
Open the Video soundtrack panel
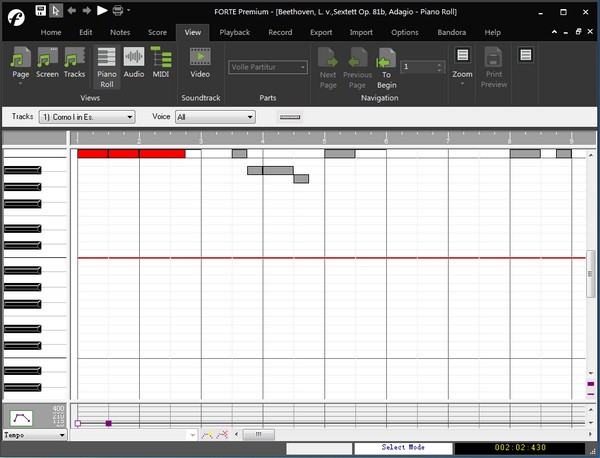coord(200,67)
